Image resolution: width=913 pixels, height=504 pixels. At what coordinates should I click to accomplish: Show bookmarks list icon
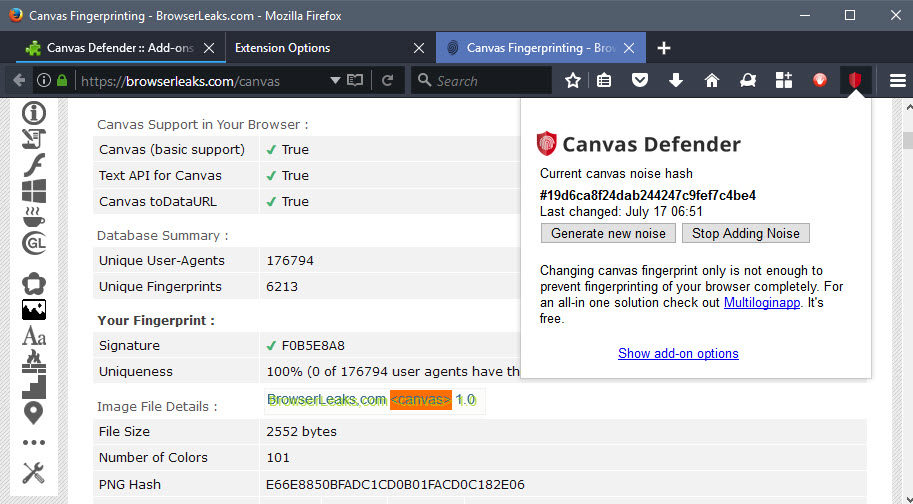click(x=604, y=80)
